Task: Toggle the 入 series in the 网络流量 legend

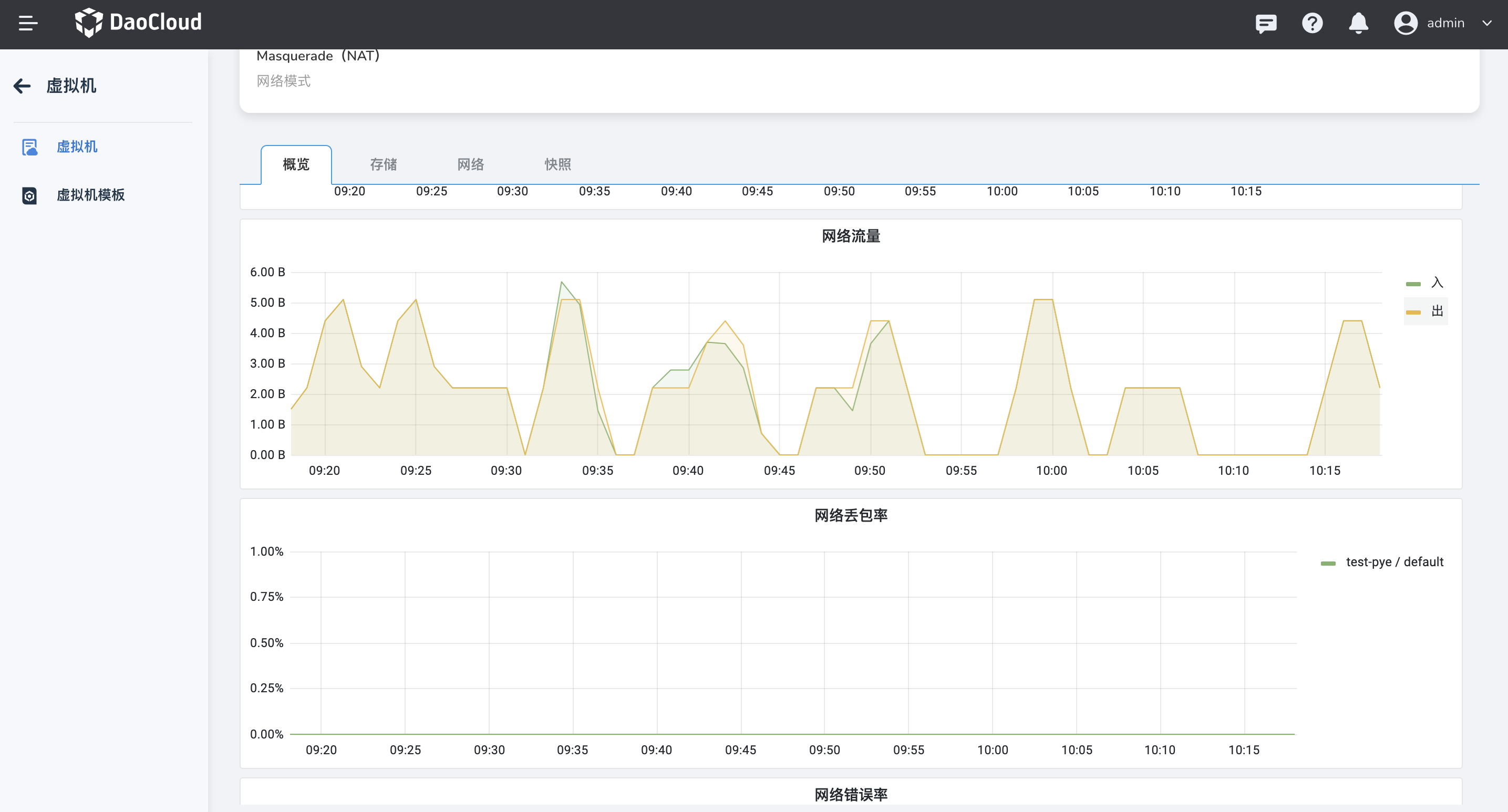Action: coord(1437,283)
